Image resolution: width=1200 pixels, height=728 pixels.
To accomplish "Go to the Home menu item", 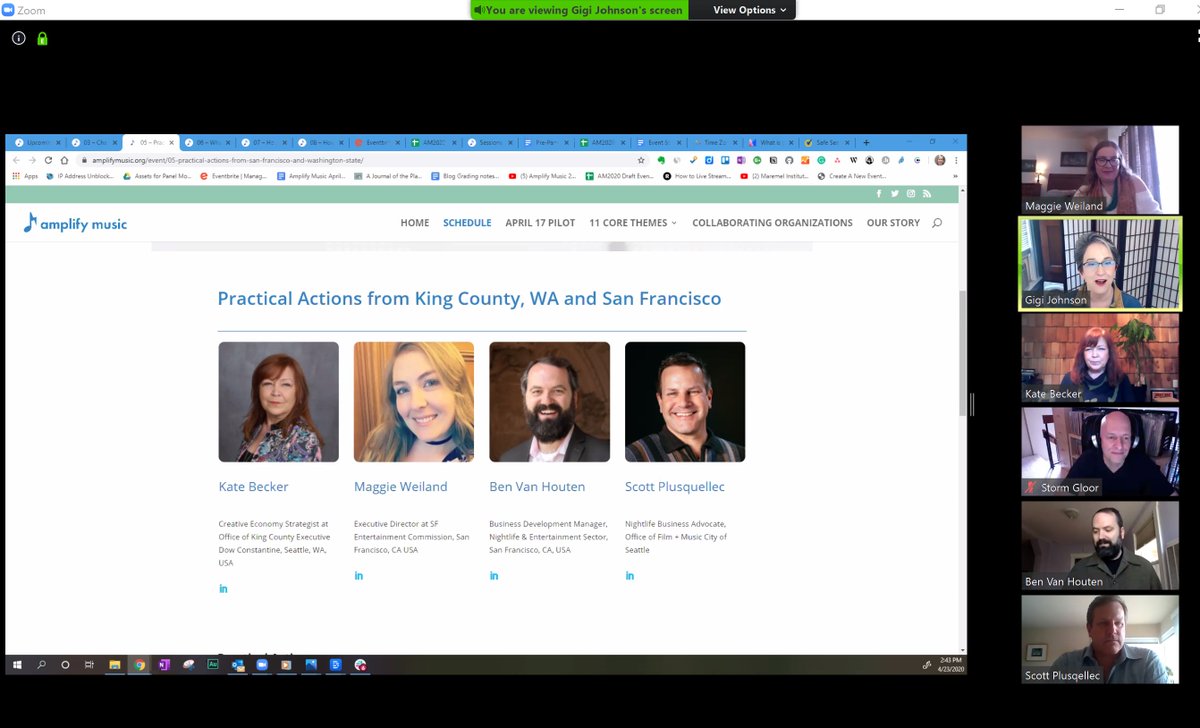I will pyautogui.click(x=415, y=223).
